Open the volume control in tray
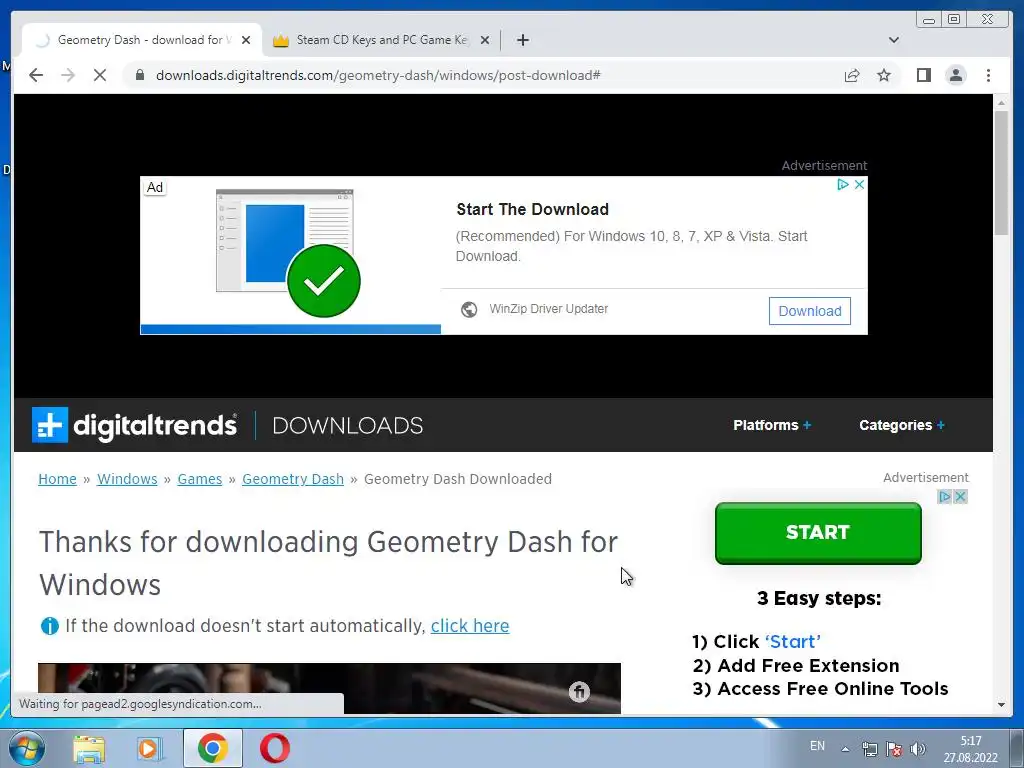 [918, 749]
